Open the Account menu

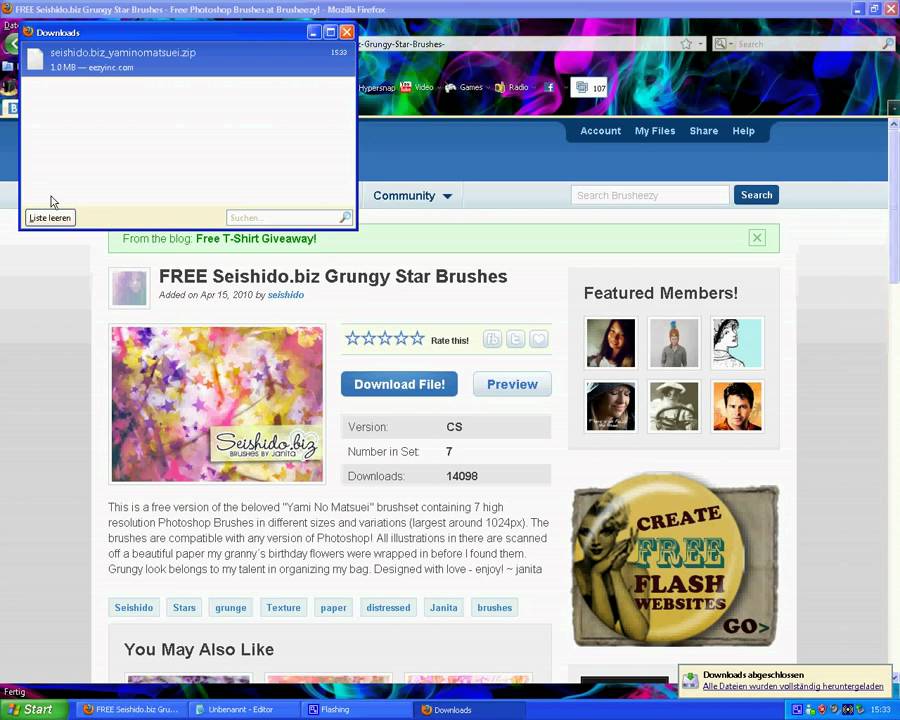[x=600, y=131]
